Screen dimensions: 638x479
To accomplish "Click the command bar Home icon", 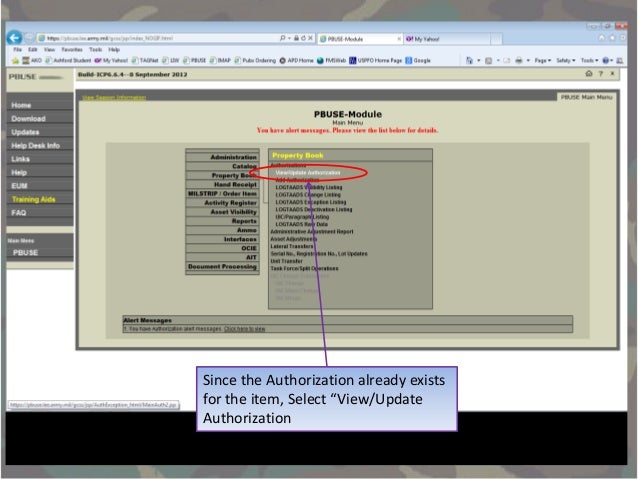I will tap(469, 61).
